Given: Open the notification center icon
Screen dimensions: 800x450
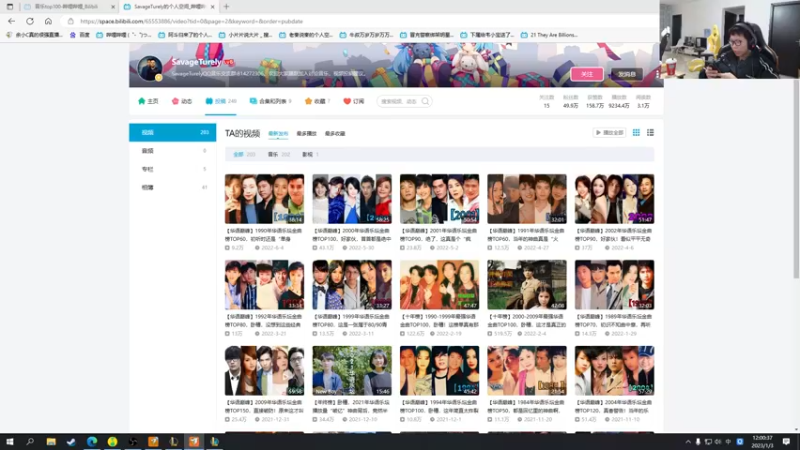Looking at the screenshot, I should point(786,441).
